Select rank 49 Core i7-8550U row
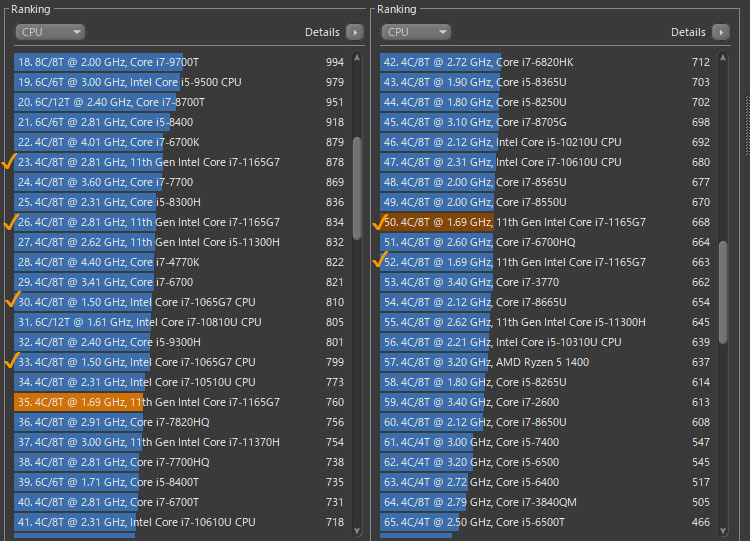The width and height of the screenshot is (750, 541). point(545,202)
